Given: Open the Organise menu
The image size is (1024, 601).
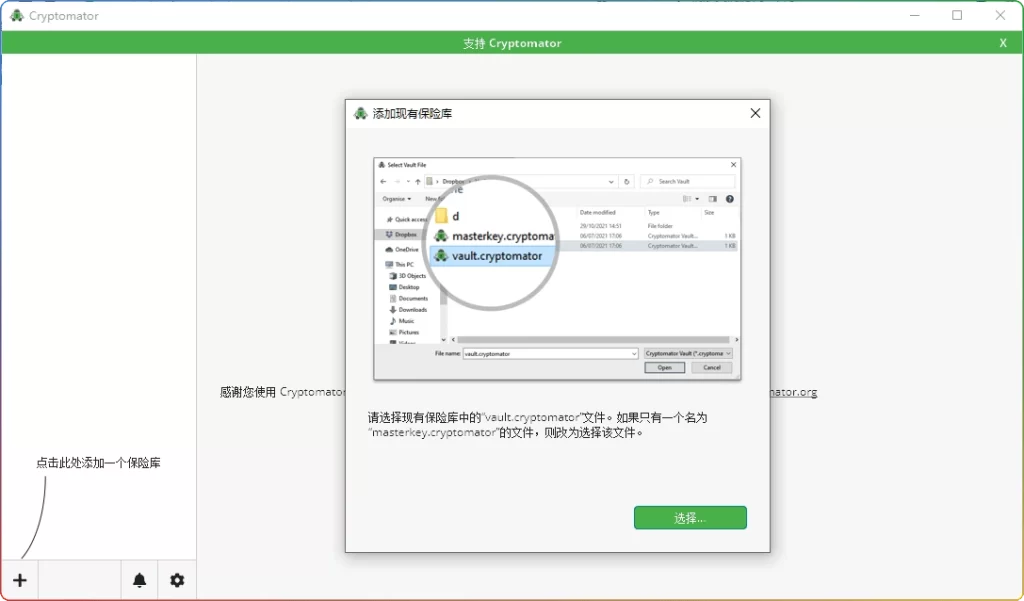Looking at the screenshot, I should coord(395,199).
